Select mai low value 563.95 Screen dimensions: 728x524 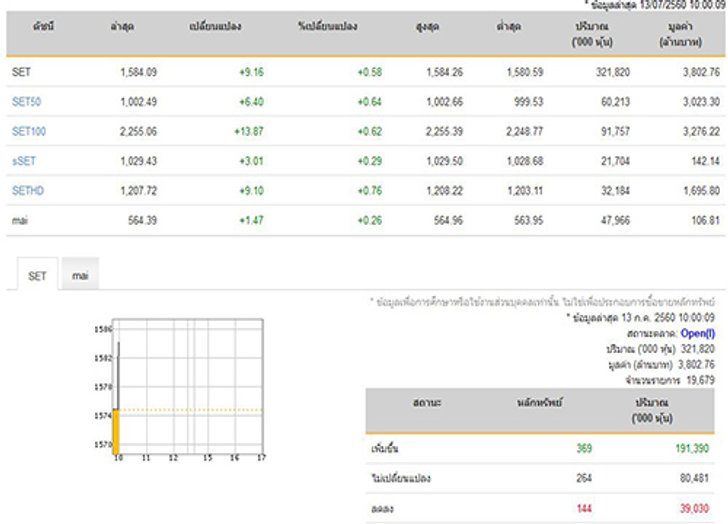(528, 220)
